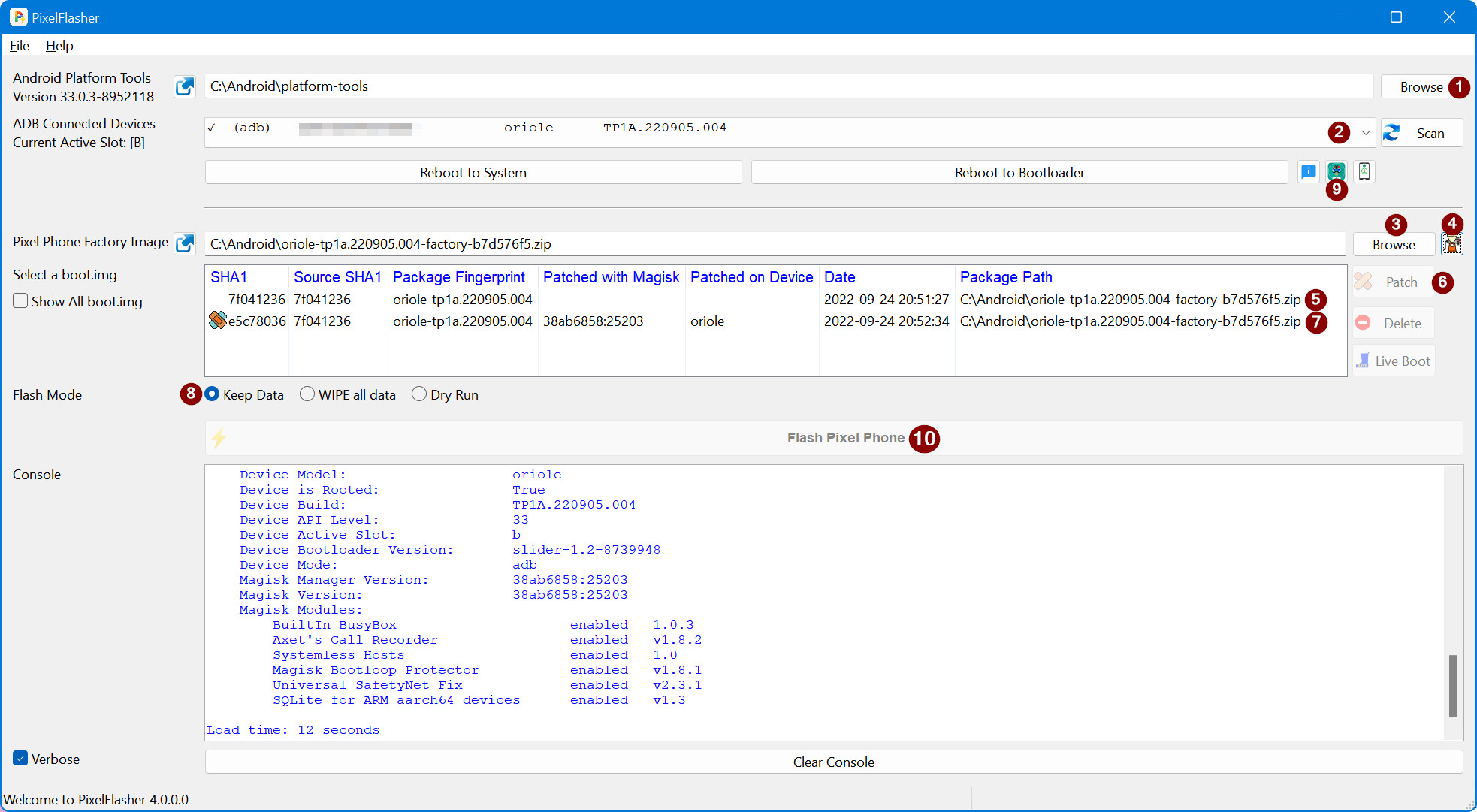Expand the ADB connected devices dropdown arrow
Viewport: 1477px width, 812px height.
1366,133
